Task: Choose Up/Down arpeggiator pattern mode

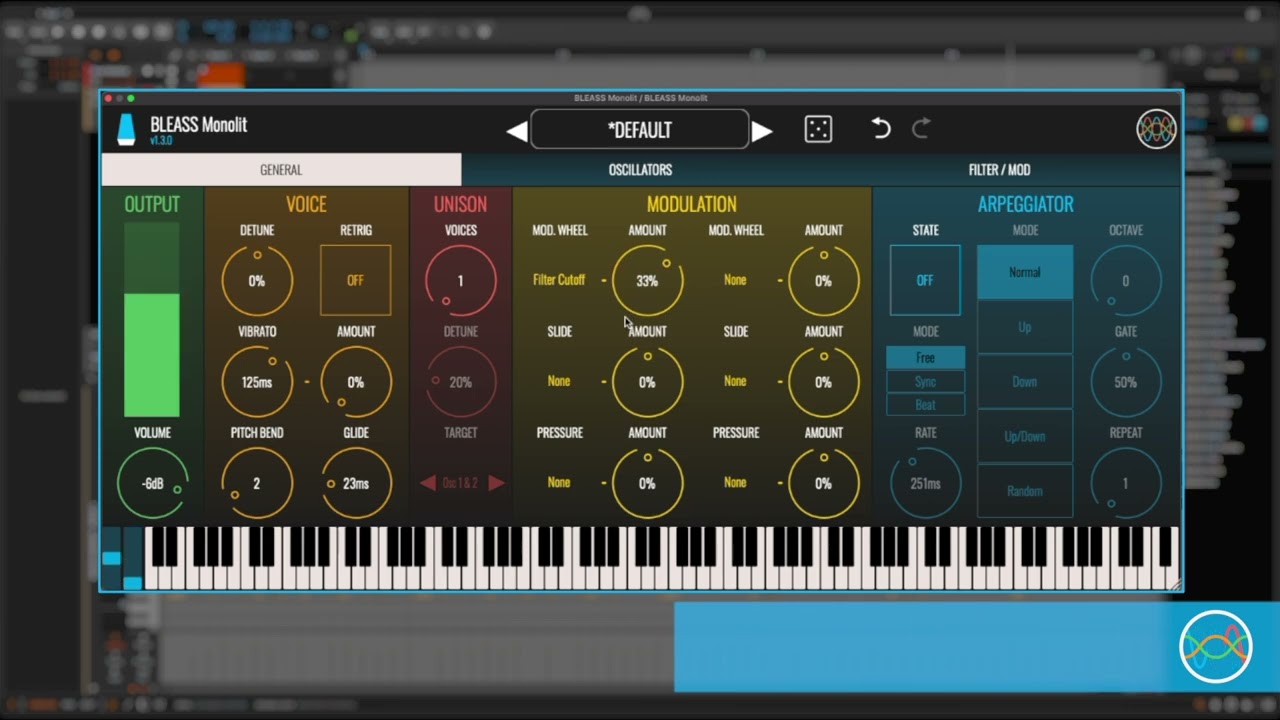Action: 1025,437
